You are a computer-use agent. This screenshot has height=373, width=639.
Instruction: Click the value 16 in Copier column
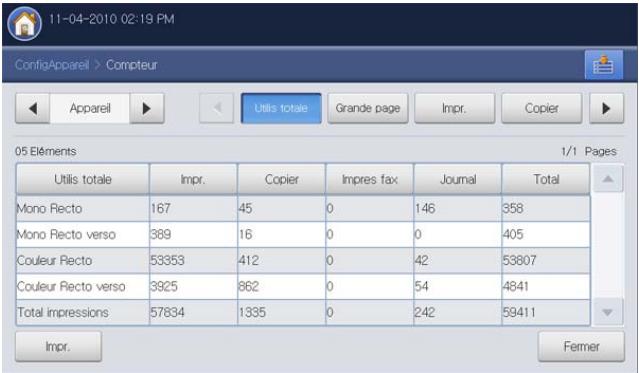pyautogui.click(x=245, y=235)
